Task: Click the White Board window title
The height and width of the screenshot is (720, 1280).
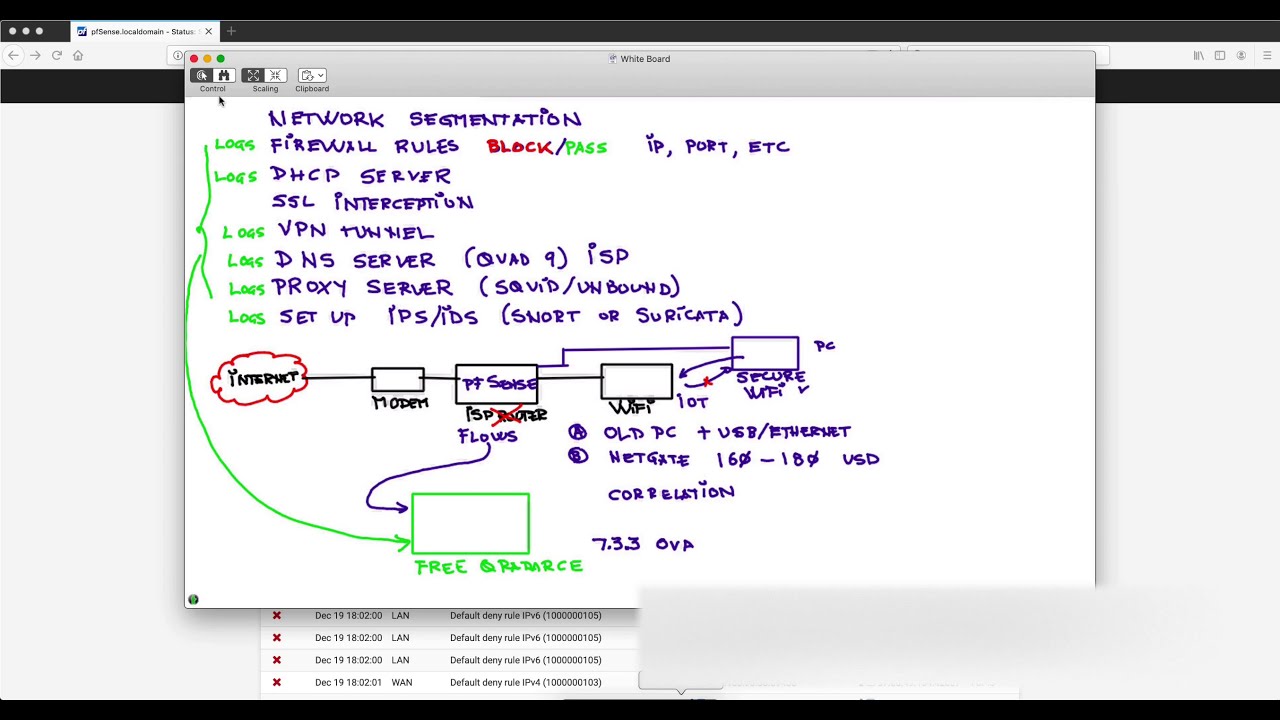Action: click(x=645, y=59)
